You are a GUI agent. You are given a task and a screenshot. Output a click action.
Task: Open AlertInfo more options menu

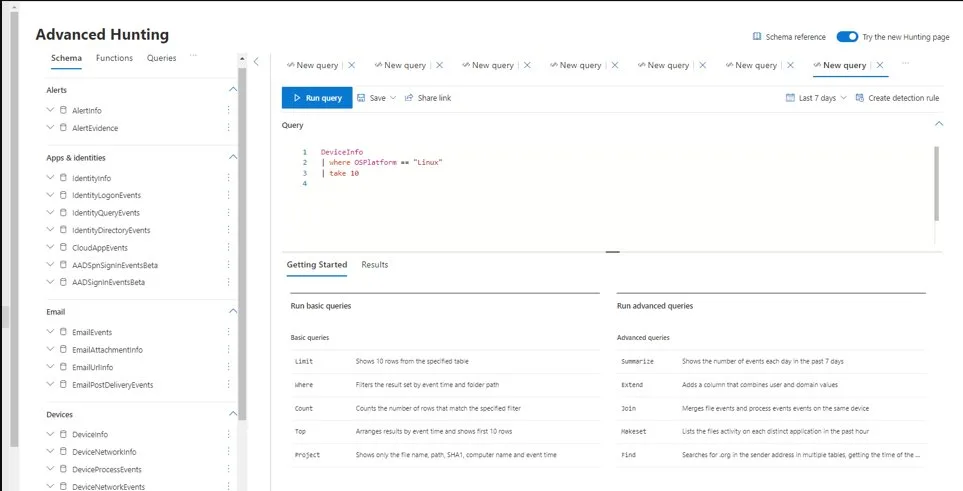[x=228, y=110]
